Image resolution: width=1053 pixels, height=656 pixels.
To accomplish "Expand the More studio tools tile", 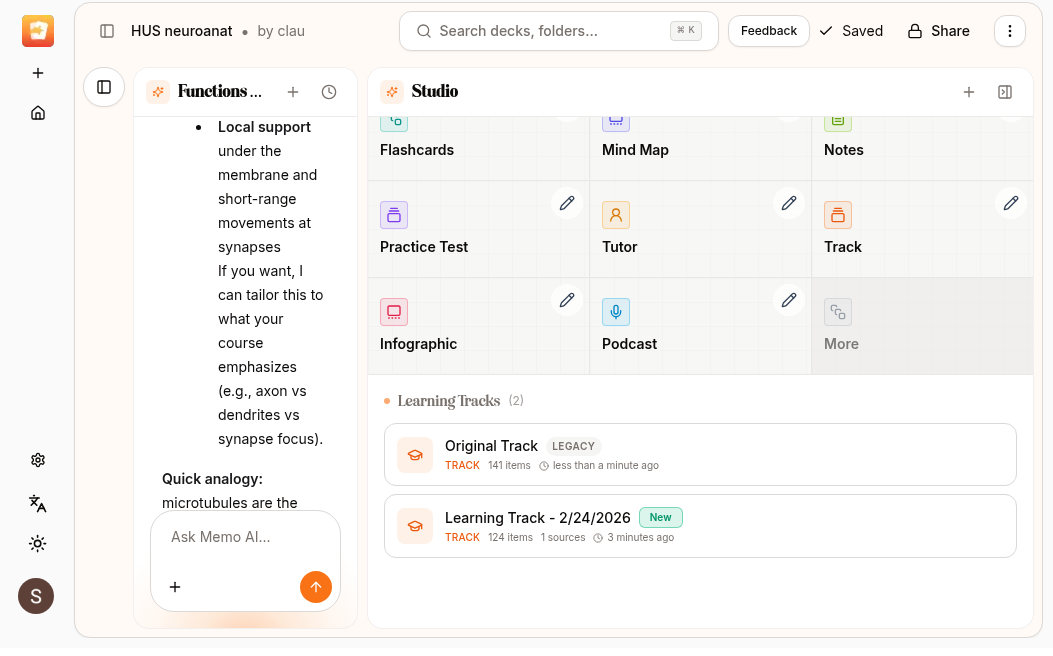I will [x=921, y=326].
